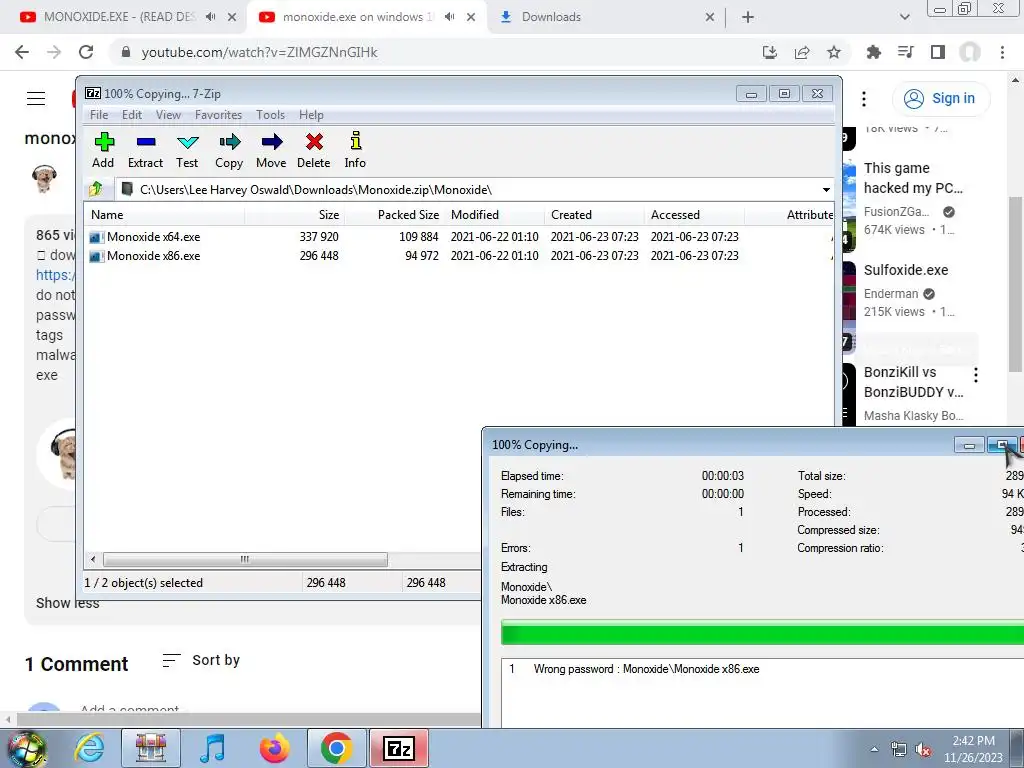Open the media controls icon in Chrome toolbar

point(905,52)
